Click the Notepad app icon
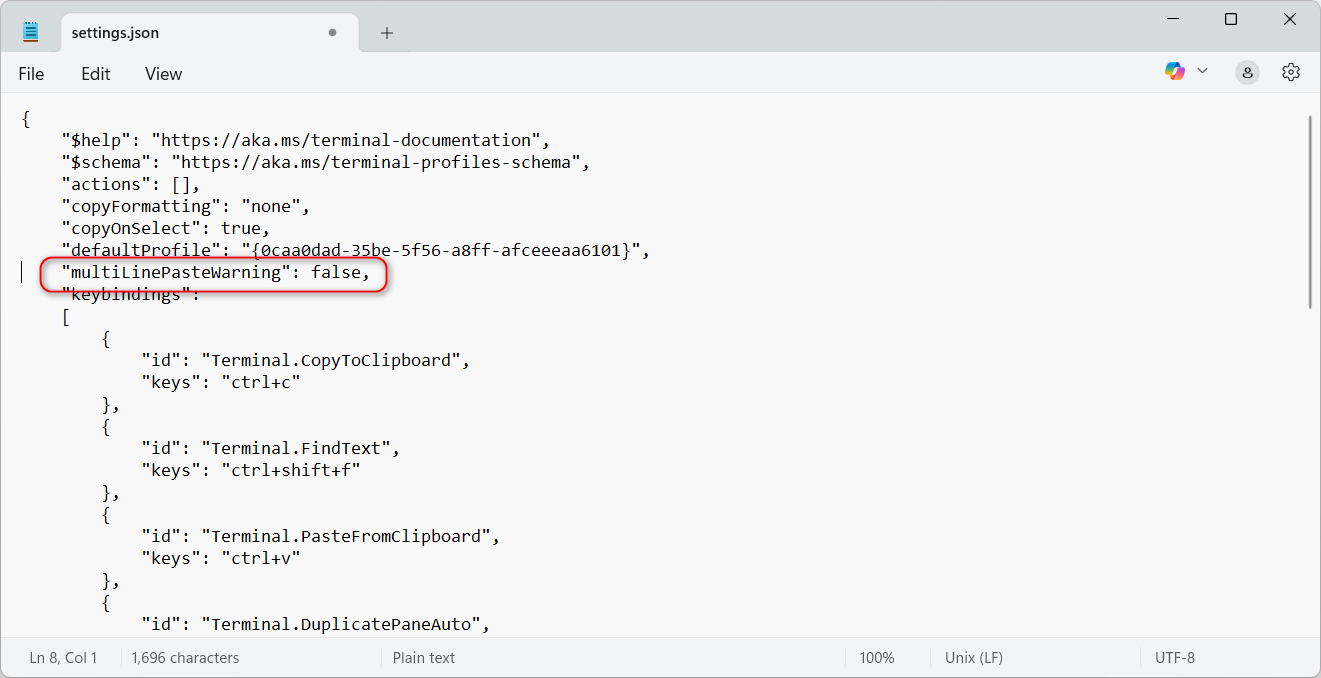Viewport: 1321px width, 678px height. (31, 32)
